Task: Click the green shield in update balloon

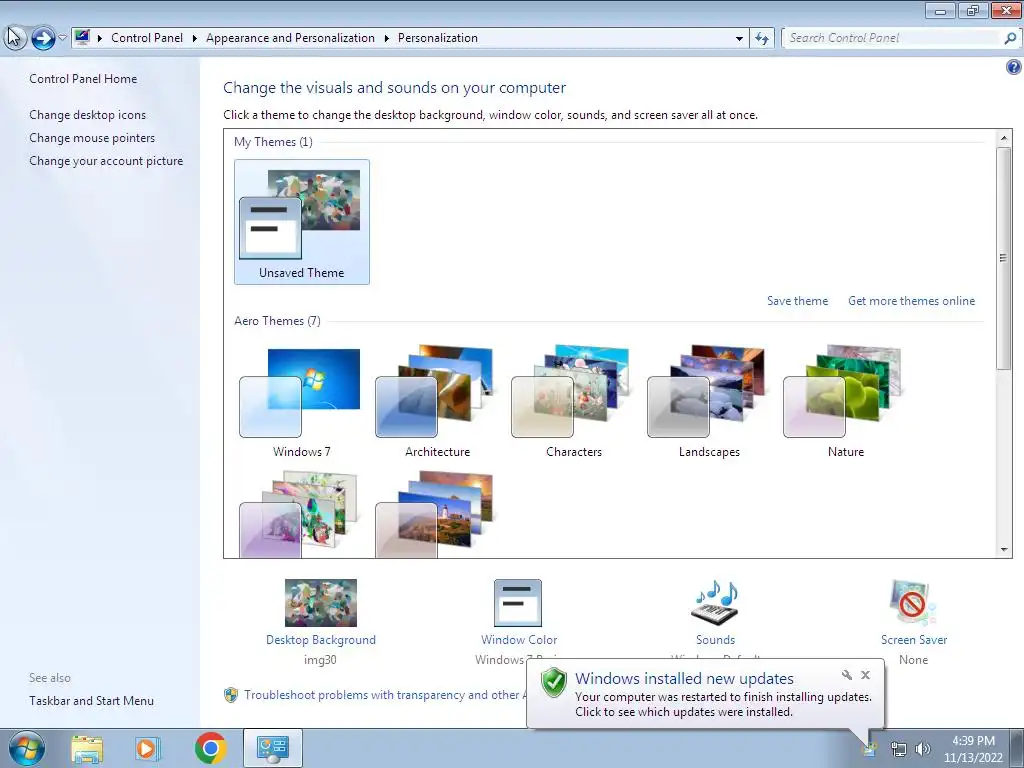Action: click(554, 682)
